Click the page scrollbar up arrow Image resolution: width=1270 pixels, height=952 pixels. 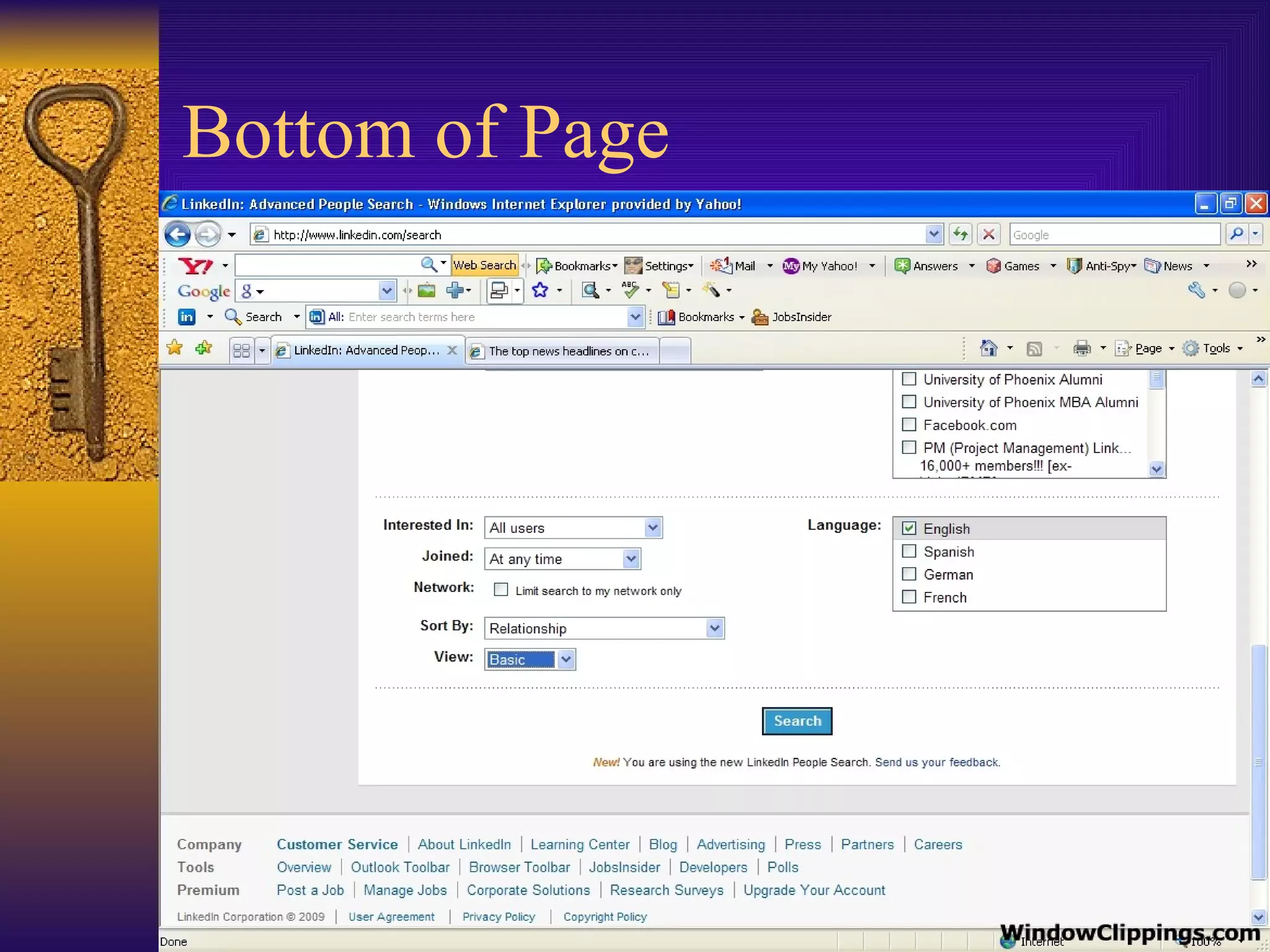pos(1258,379)
